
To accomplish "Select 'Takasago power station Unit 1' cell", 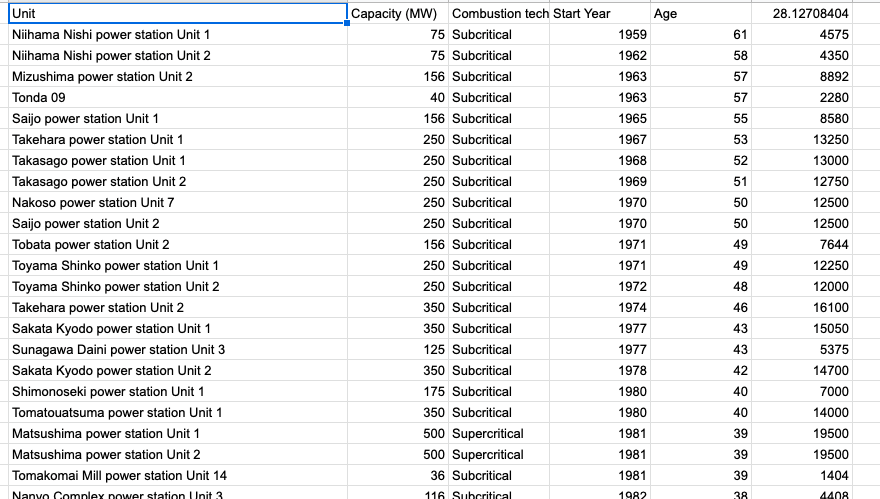I will [178, 161].
